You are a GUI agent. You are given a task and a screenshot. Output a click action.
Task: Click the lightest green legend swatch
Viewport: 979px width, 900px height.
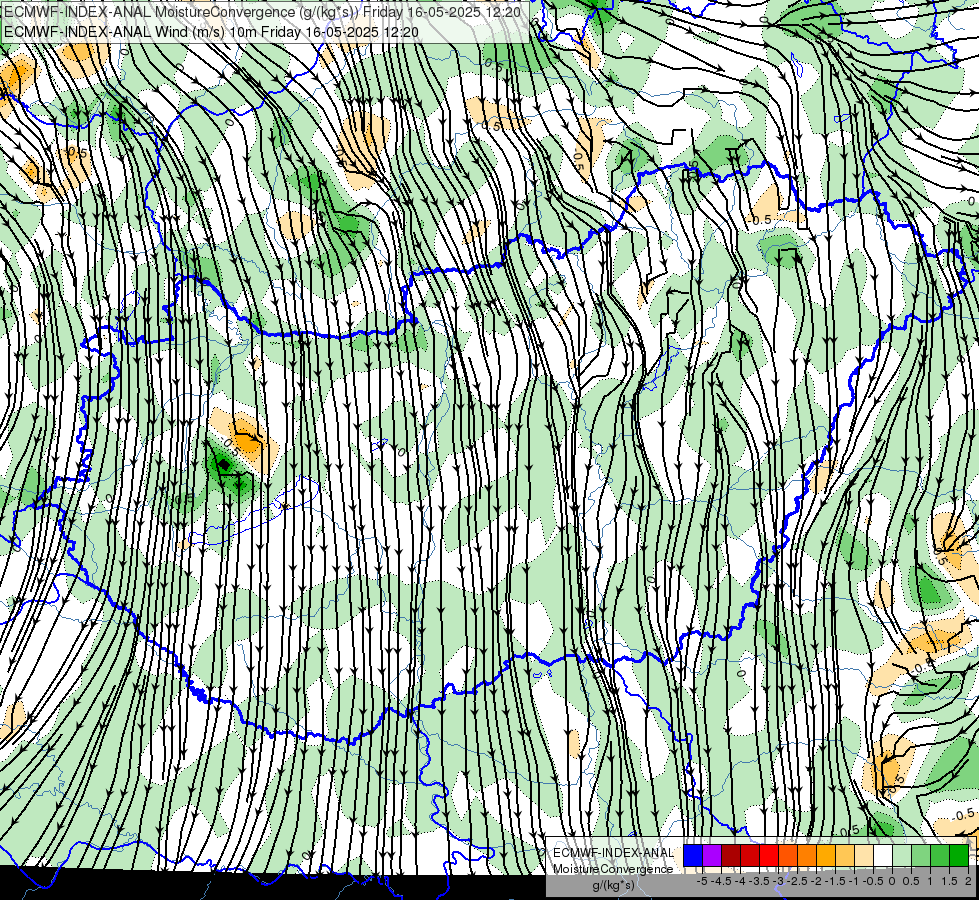(902, 856)
